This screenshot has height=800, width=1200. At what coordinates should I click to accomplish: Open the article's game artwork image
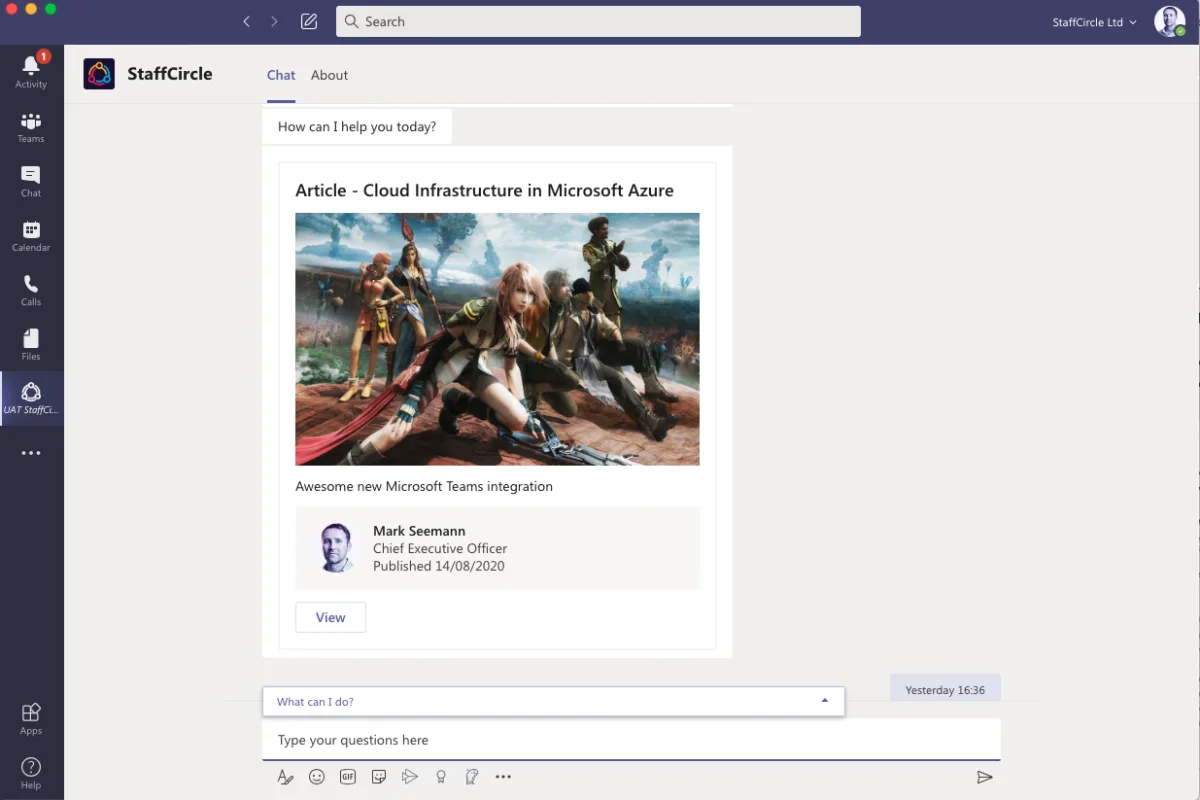497,339
